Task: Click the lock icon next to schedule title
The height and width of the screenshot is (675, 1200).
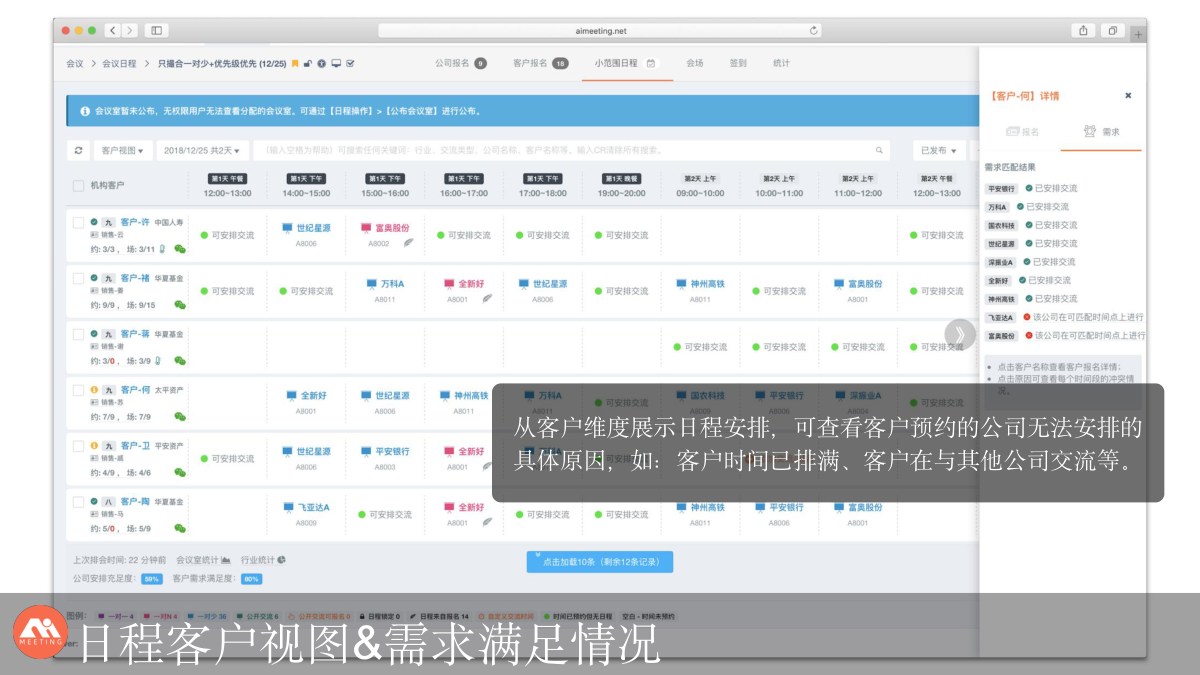Action: coord(308,64)
